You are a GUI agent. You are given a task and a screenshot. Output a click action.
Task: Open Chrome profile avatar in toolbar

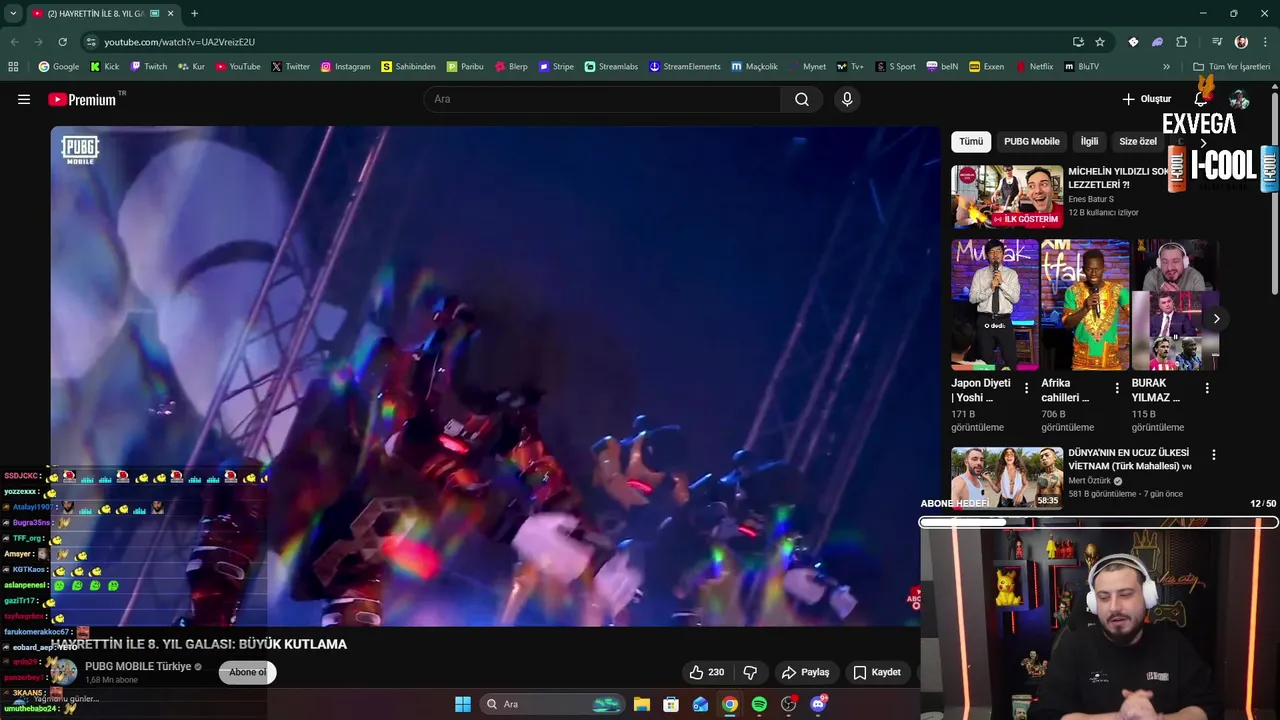click(1241, 42)
